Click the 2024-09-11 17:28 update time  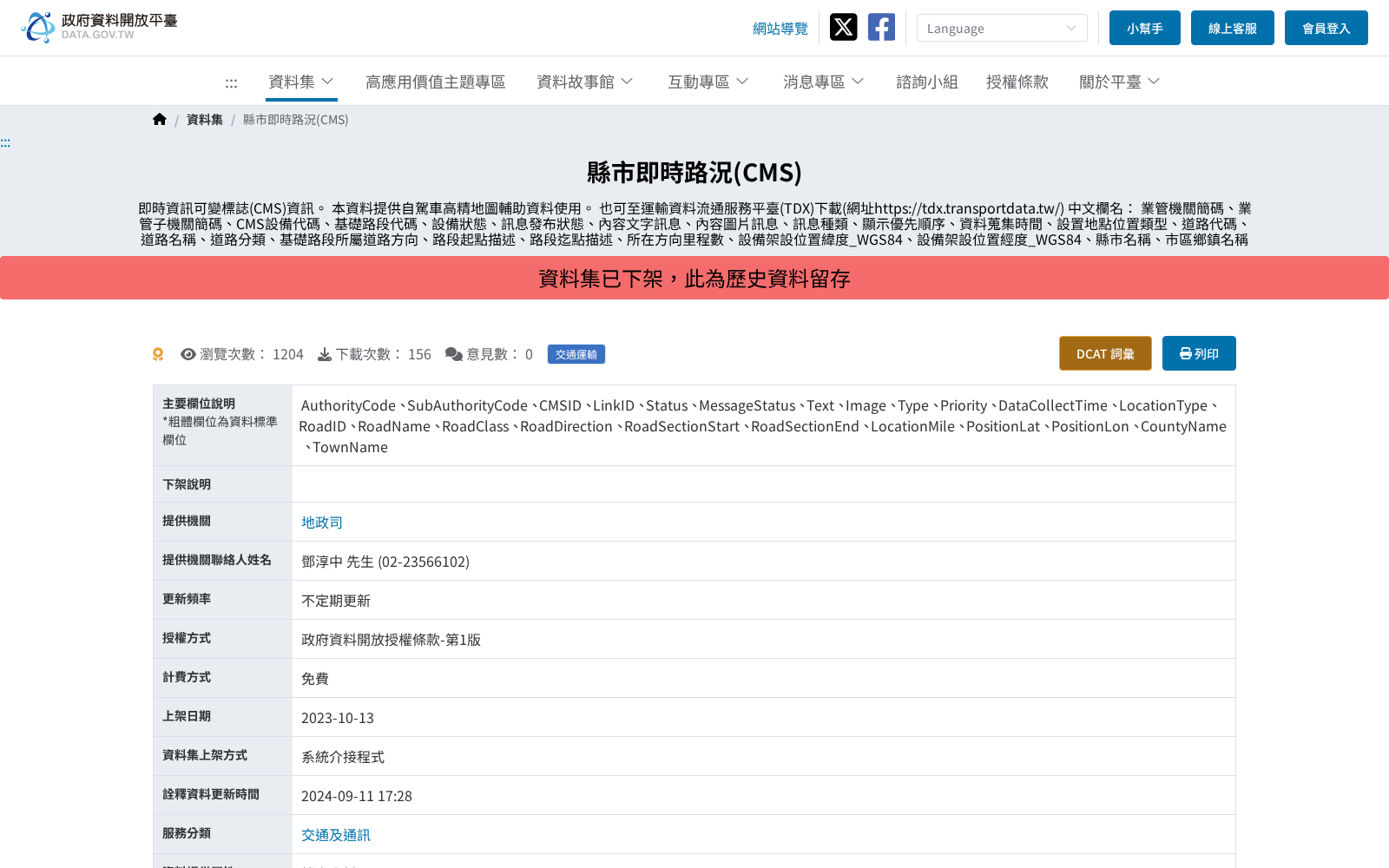click(x=357, y=796)
